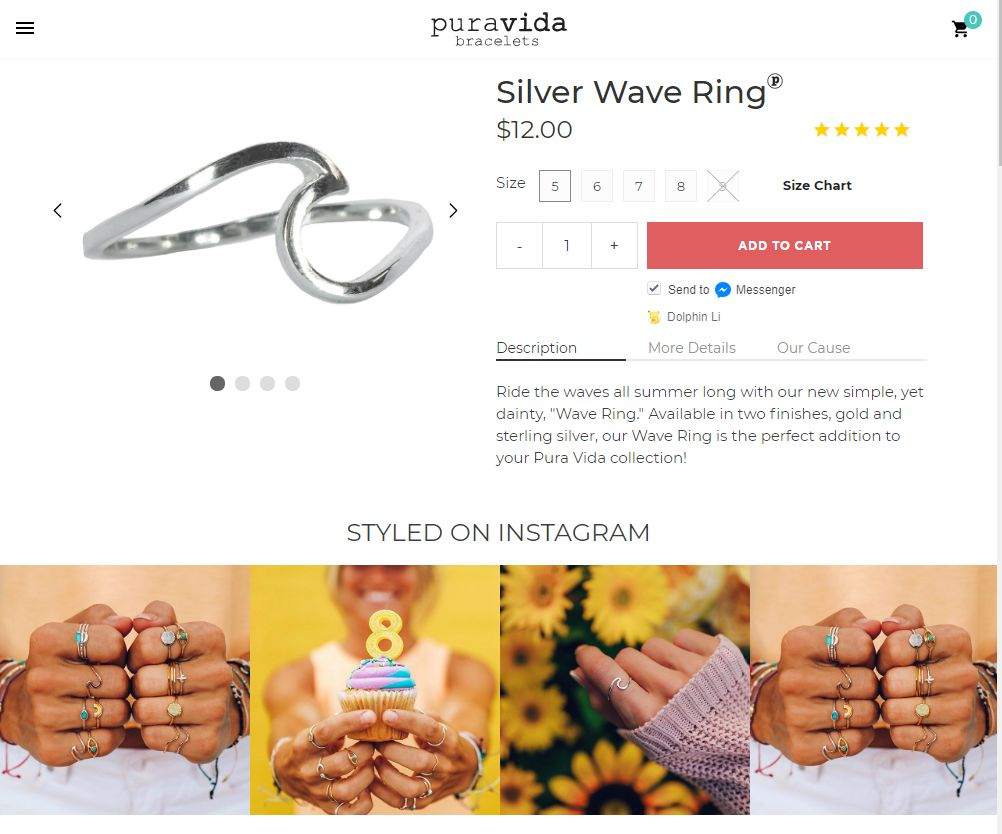The image size is (1002, 834).
Task: Add the ring to cart
Action: [x=785, y=245]
